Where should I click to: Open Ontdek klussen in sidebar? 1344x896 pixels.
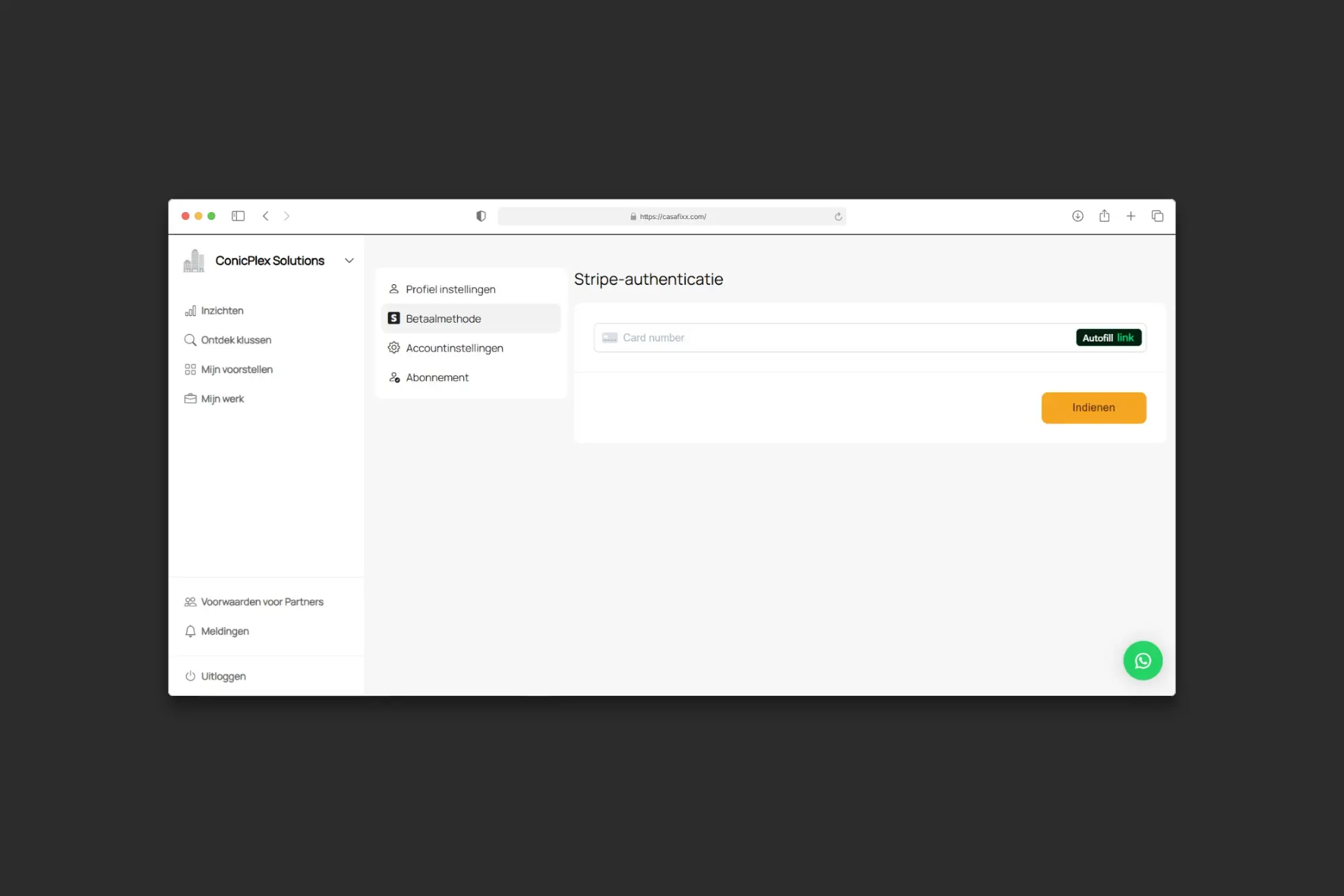tap(236, 340)
